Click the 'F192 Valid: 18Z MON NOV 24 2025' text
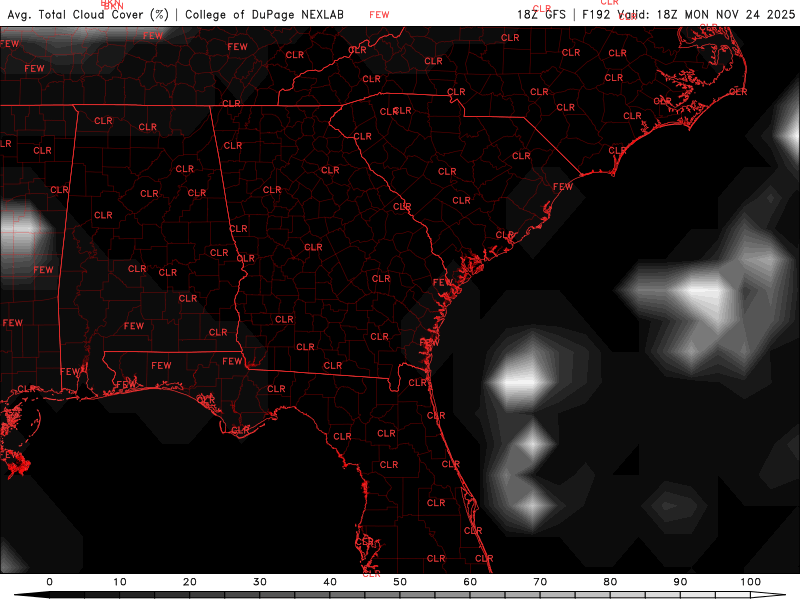Screen dimensions: 800x600 tap(688, 15)
